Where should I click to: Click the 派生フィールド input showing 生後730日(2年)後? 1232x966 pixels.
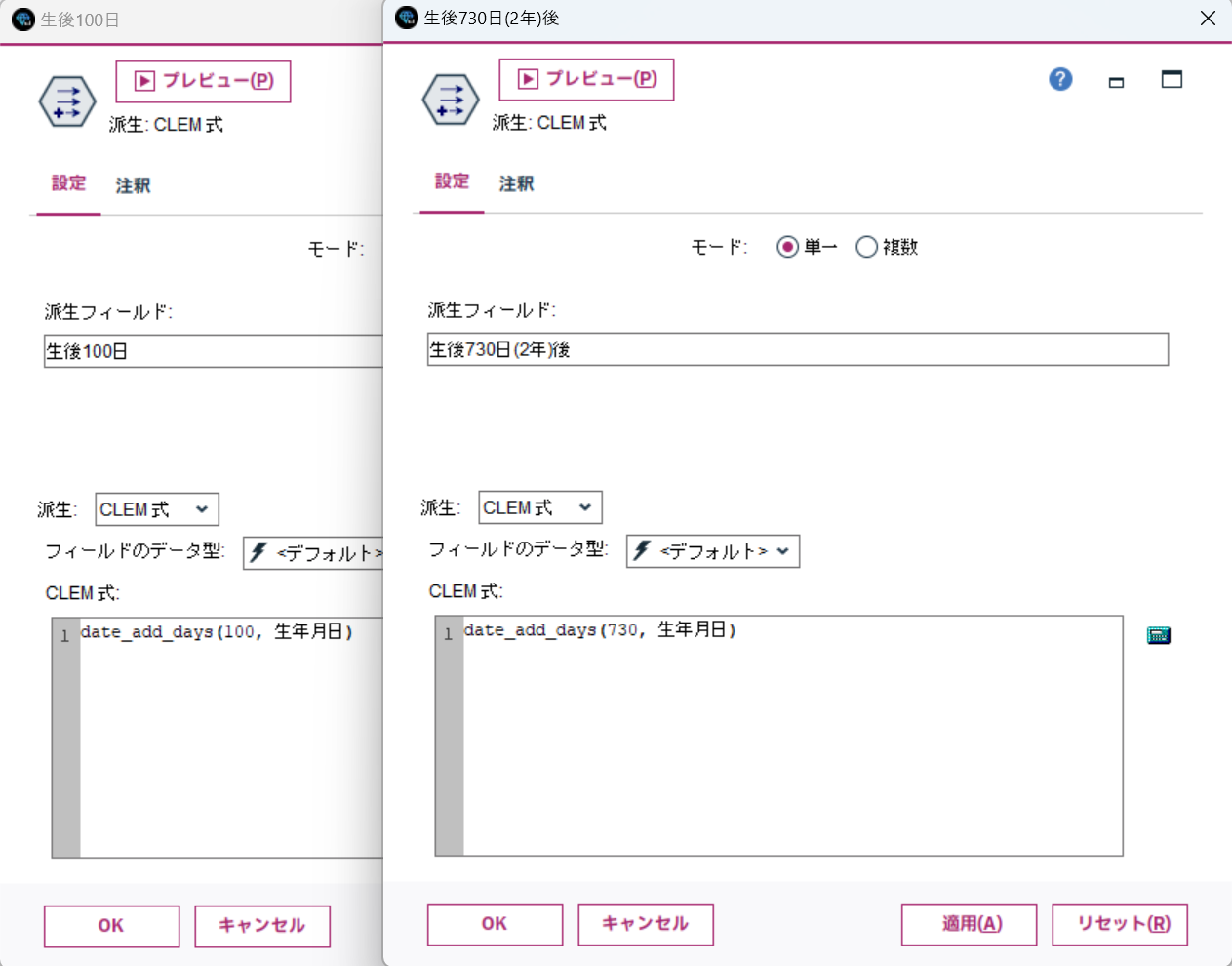798,349
